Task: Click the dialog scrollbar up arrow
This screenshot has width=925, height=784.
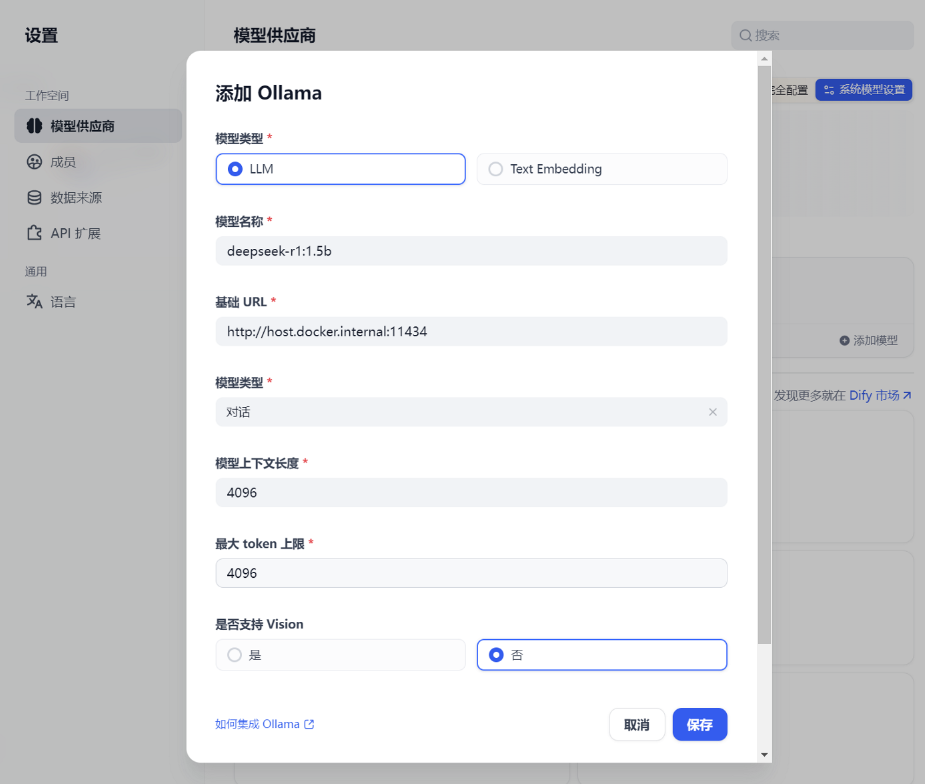Action: tap(765, 58)
